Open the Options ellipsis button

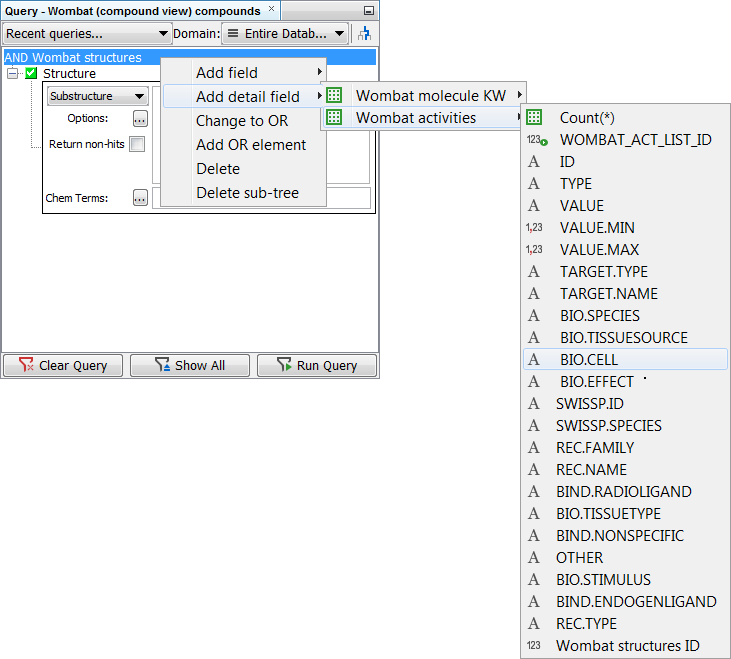(x=140, y=118)
